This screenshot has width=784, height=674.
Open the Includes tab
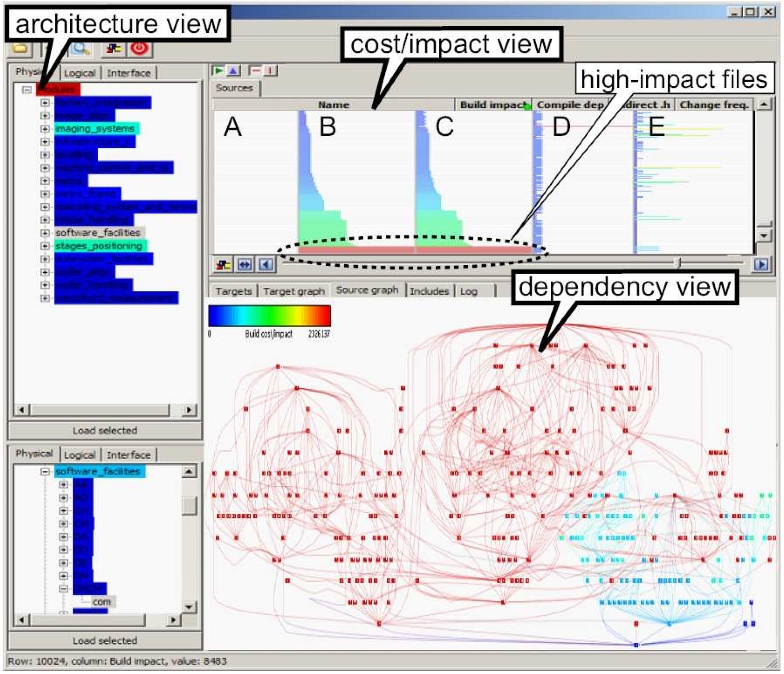click(x=430, y=290)
